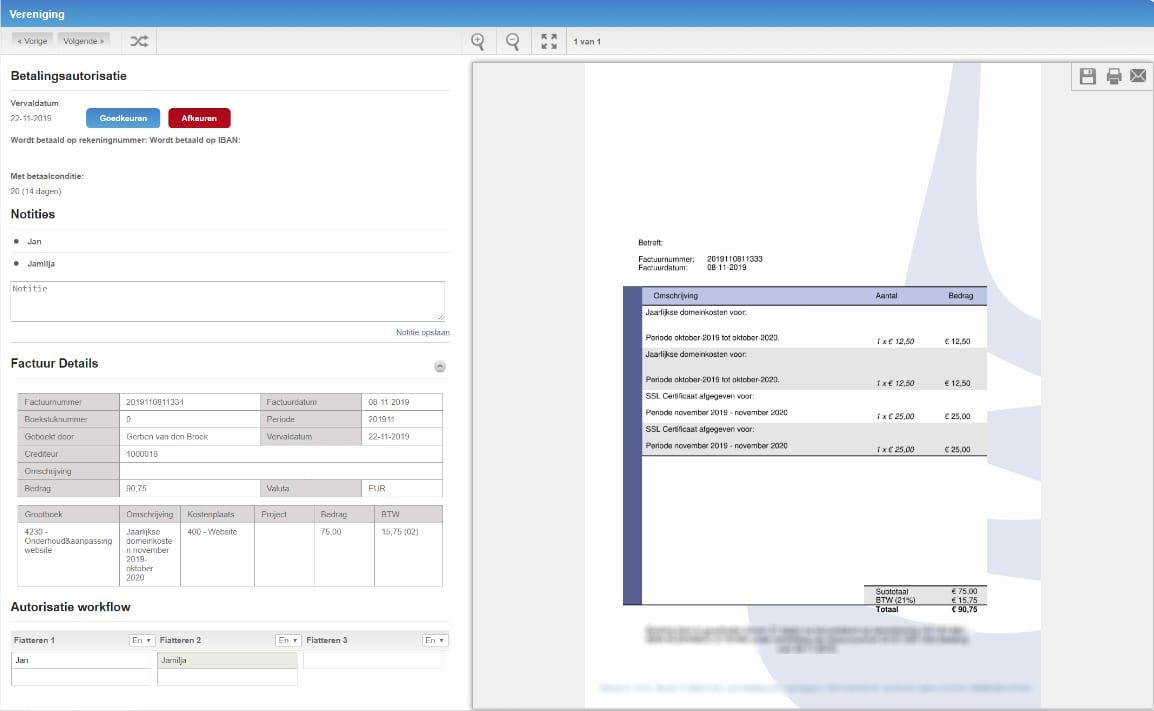
Task: Click the Jan note entry
Action: pyautogui.click(x=35, y=241)
